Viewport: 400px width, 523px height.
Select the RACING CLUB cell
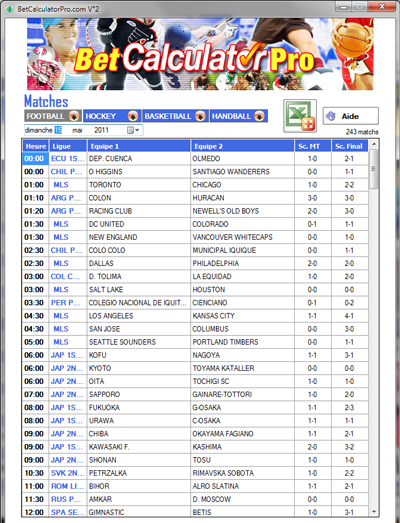pos(139,211)
